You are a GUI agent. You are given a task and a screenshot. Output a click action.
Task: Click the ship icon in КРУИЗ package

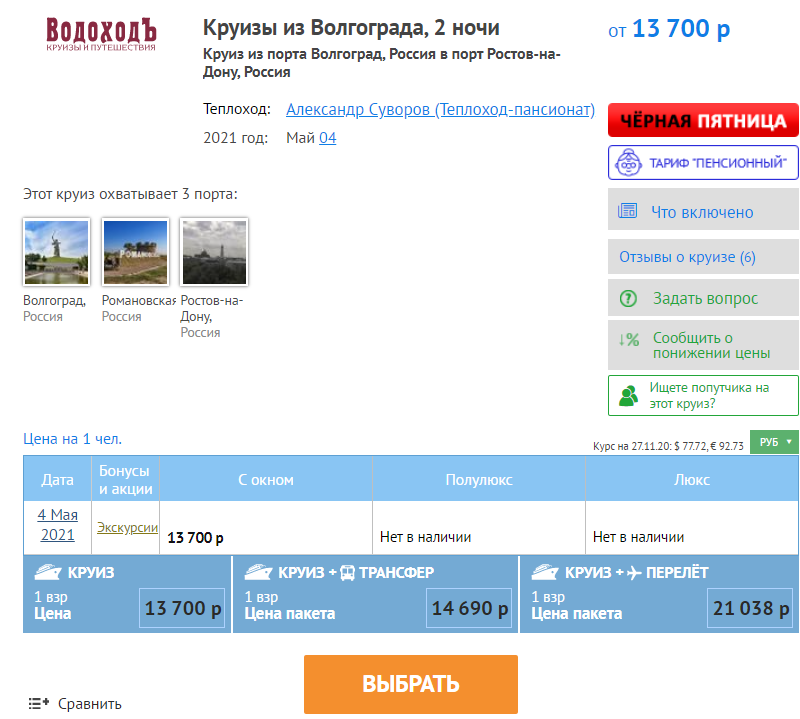(48, 572)
